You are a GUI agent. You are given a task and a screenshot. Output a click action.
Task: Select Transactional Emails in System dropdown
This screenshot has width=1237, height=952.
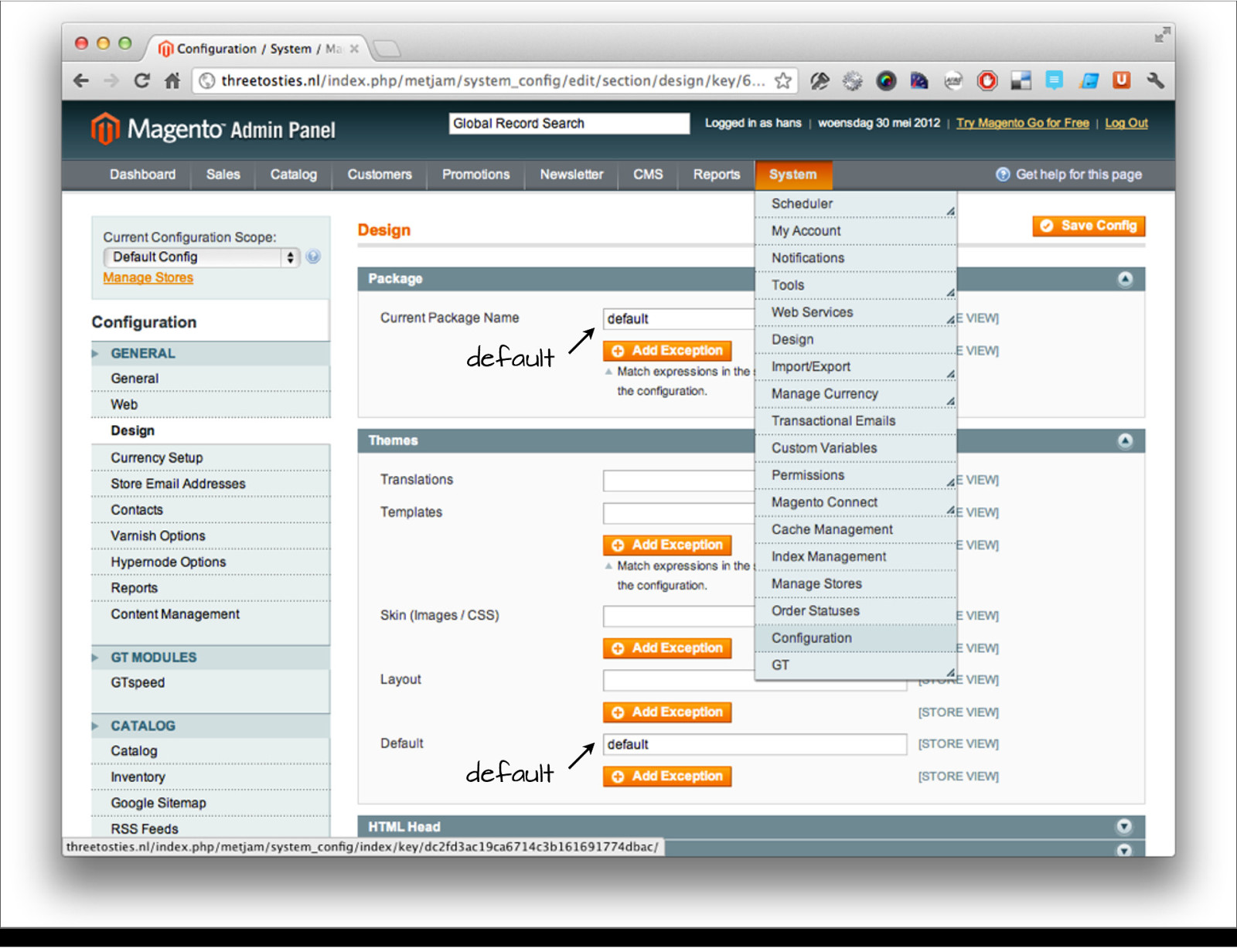pyautogui.click(x=856, y=421)
